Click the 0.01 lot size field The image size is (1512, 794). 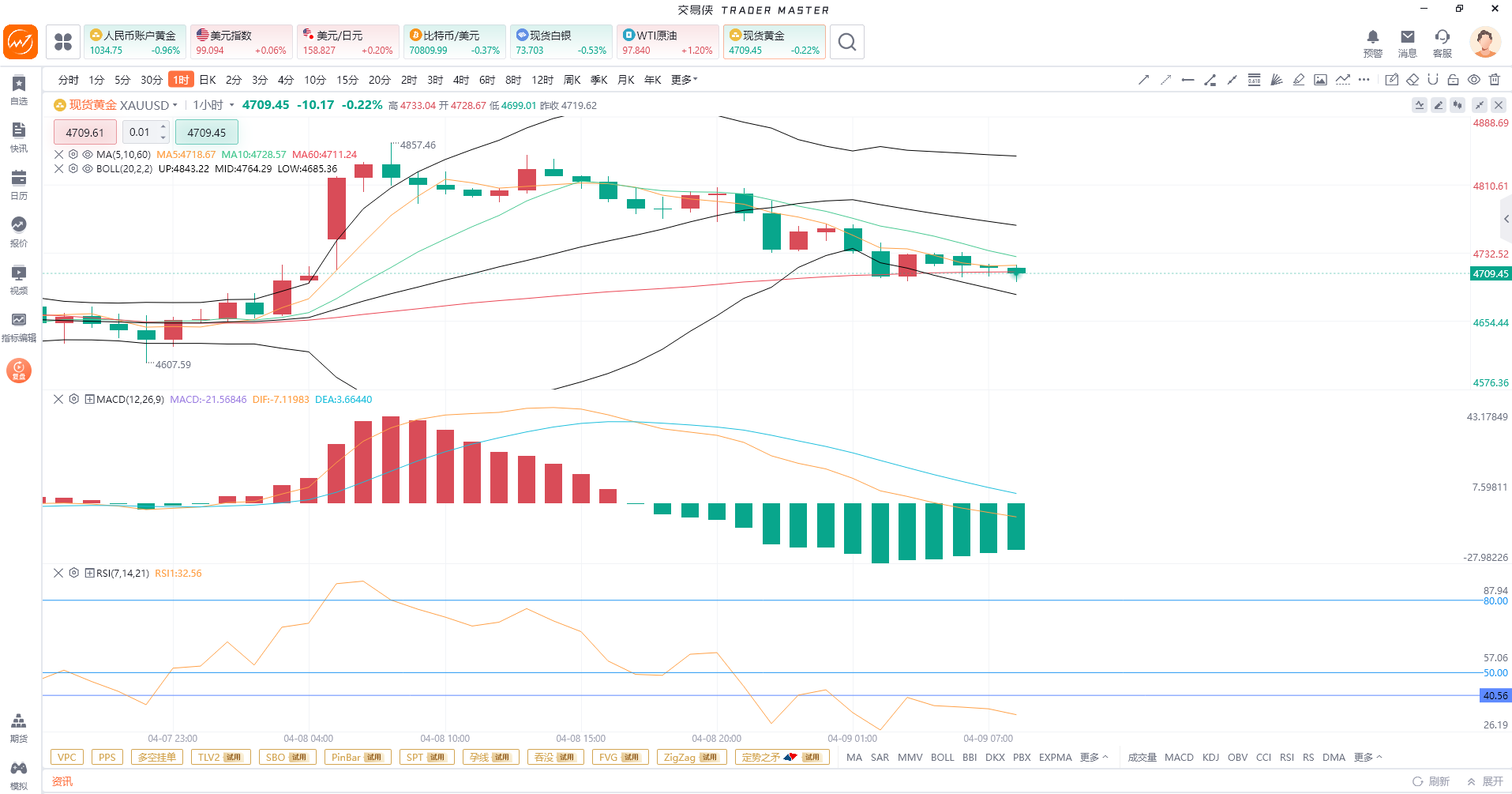coord(140,133)
